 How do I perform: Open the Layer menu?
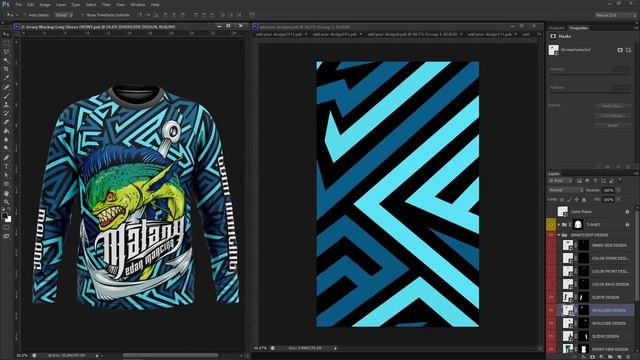click(x=61, y=4)
